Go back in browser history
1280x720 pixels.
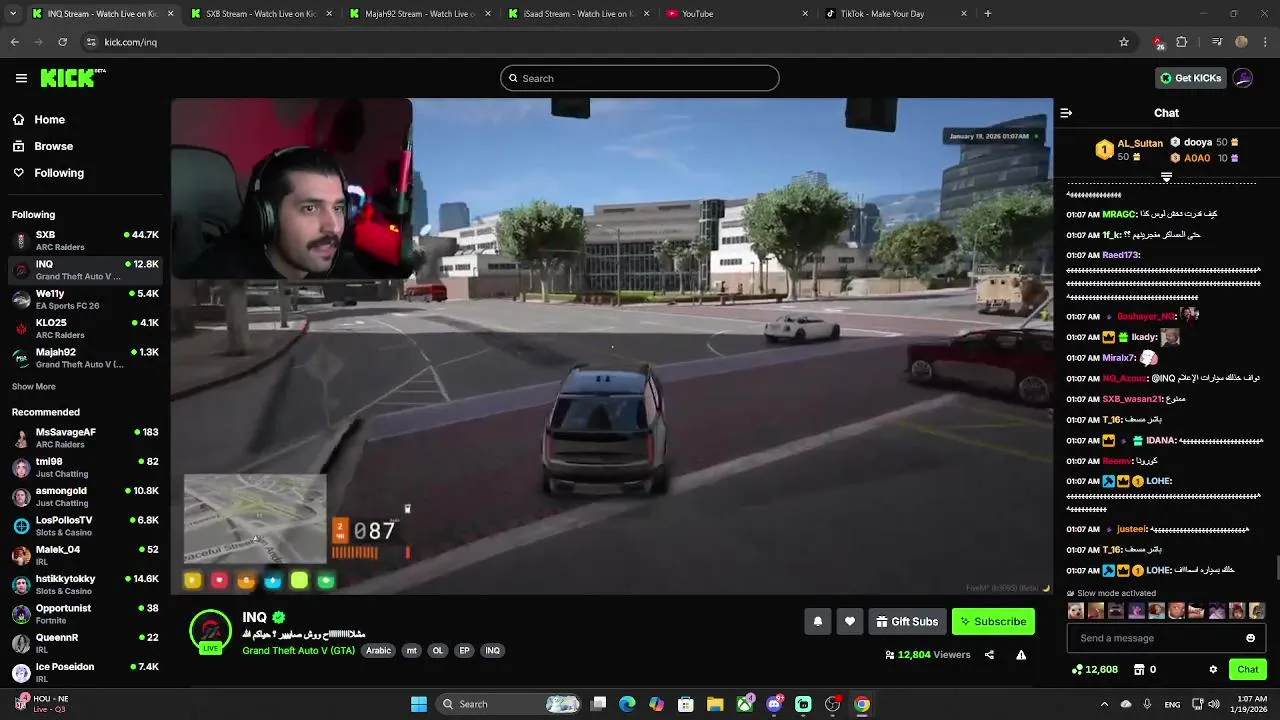[15, 42]
